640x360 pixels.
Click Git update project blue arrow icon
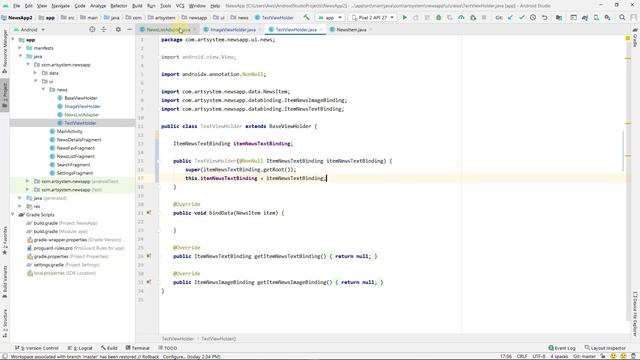point(510,18)
